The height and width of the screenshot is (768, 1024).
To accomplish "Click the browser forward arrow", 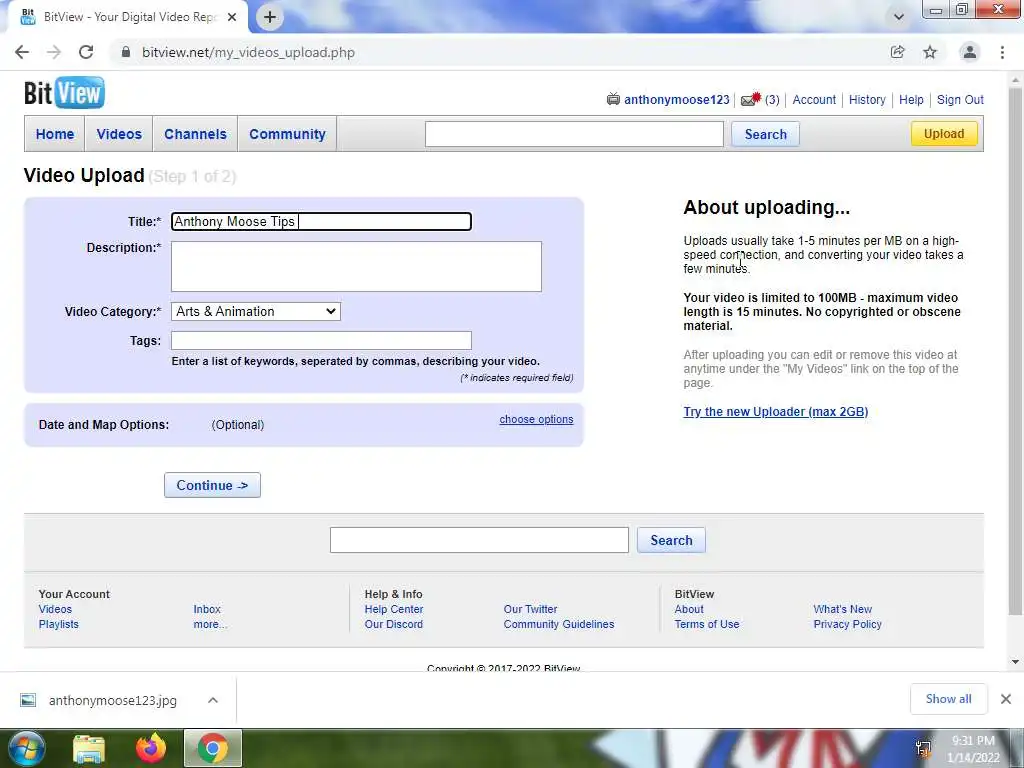I will click(x=54, y=52).
